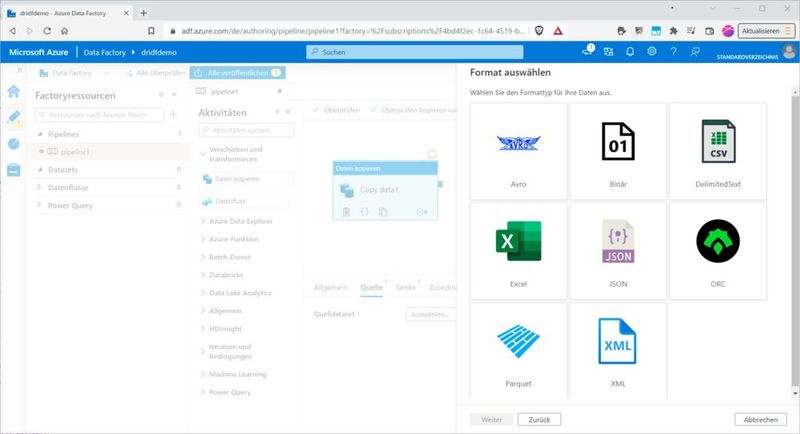
Task: Click the Abbrechen button
Action: 760,419
